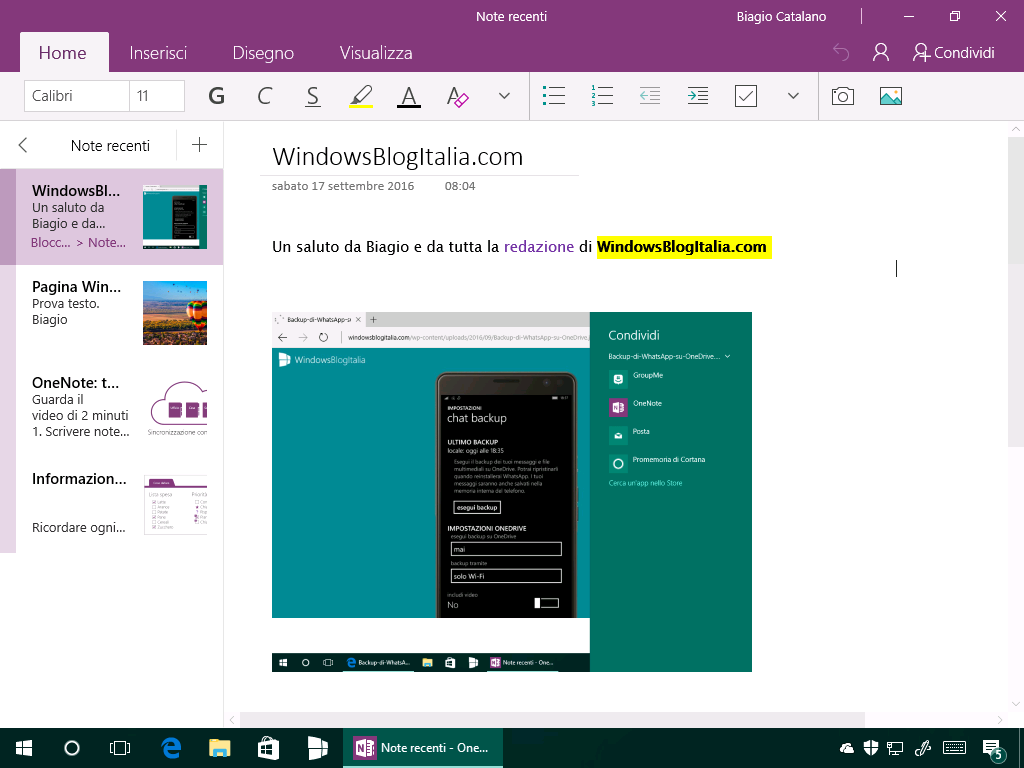1024x768 pixels.
Task: Open the account profile icon
Action: pos(881,52)
